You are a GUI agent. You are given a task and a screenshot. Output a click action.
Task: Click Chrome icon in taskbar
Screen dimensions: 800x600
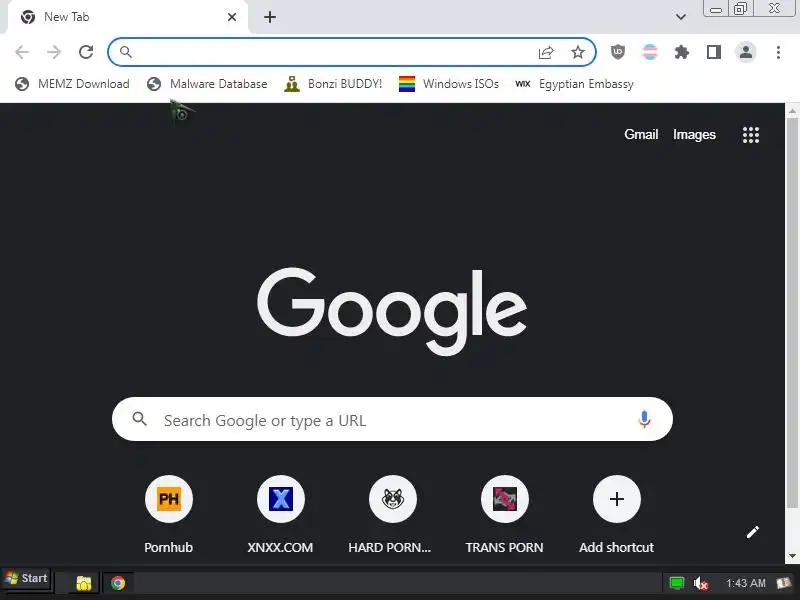[118, 583]
